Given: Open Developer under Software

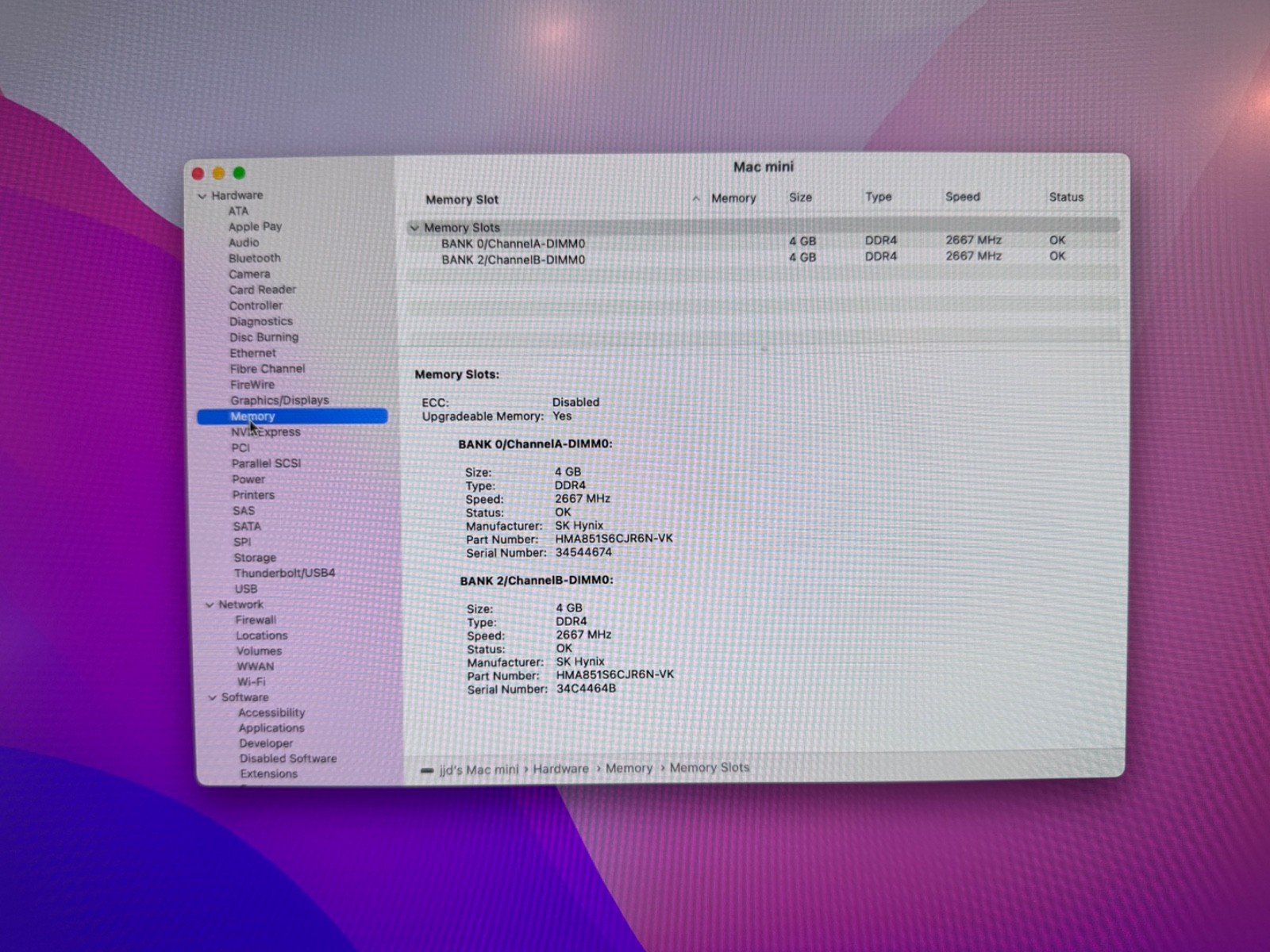Looking at the screenshot, I should 266,743.
